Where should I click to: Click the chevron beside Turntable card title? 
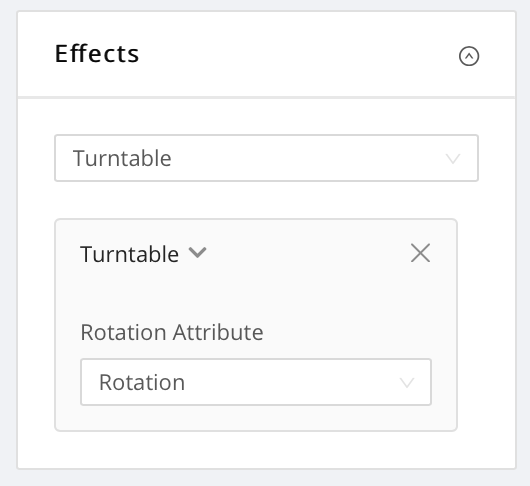click(197, 252)
